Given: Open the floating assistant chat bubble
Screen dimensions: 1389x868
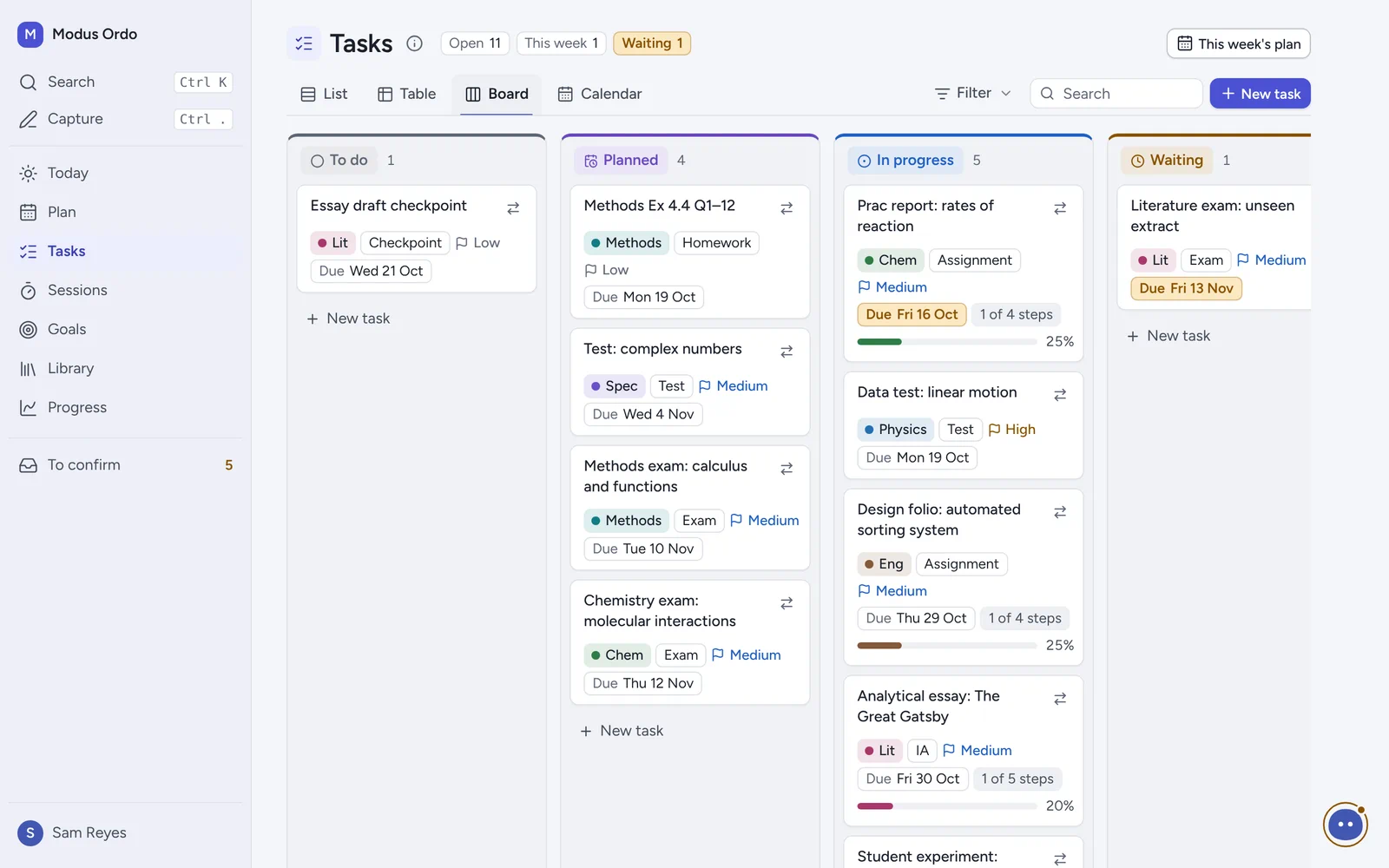Looking at the screenshot, I should coord(1345,824).
